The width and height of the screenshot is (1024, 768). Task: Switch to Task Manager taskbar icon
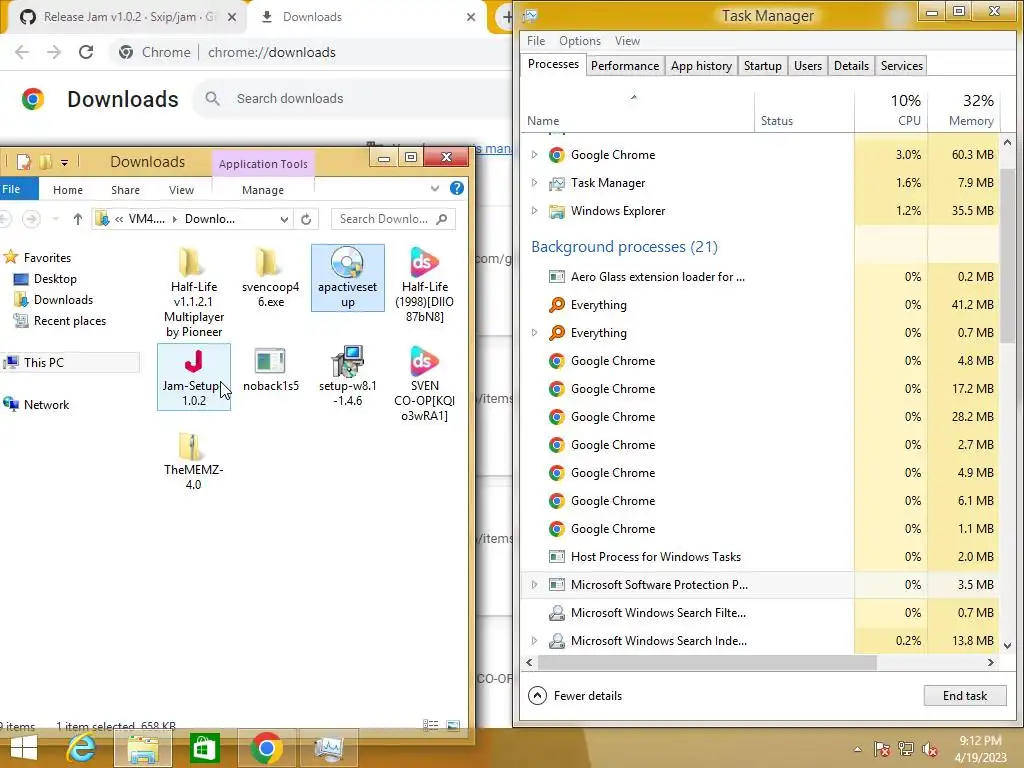click(x=328, y=748)
